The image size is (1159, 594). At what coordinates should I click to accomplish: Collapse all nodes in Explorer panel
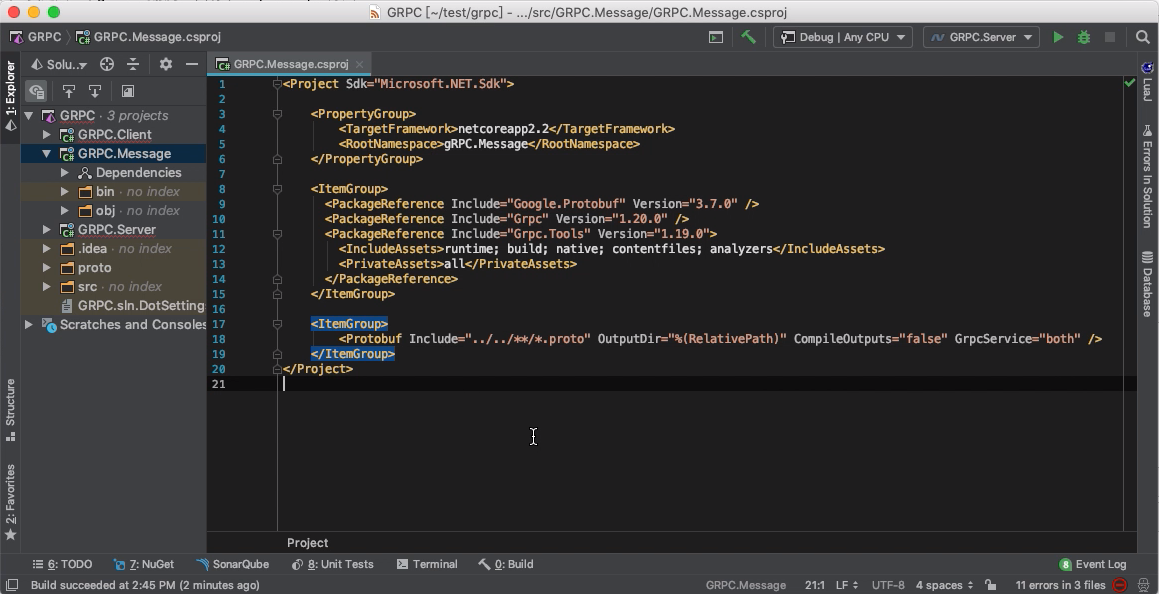pos(133,64)
